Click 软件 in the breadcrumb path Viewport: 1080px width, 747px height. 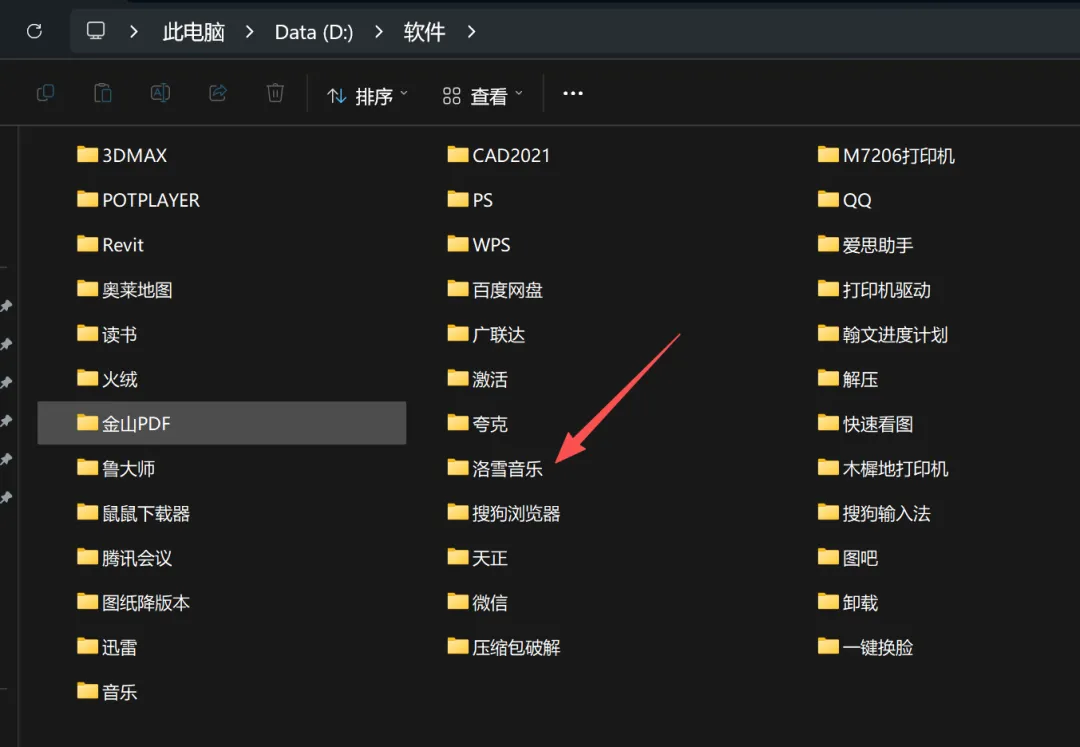[424, 32]
